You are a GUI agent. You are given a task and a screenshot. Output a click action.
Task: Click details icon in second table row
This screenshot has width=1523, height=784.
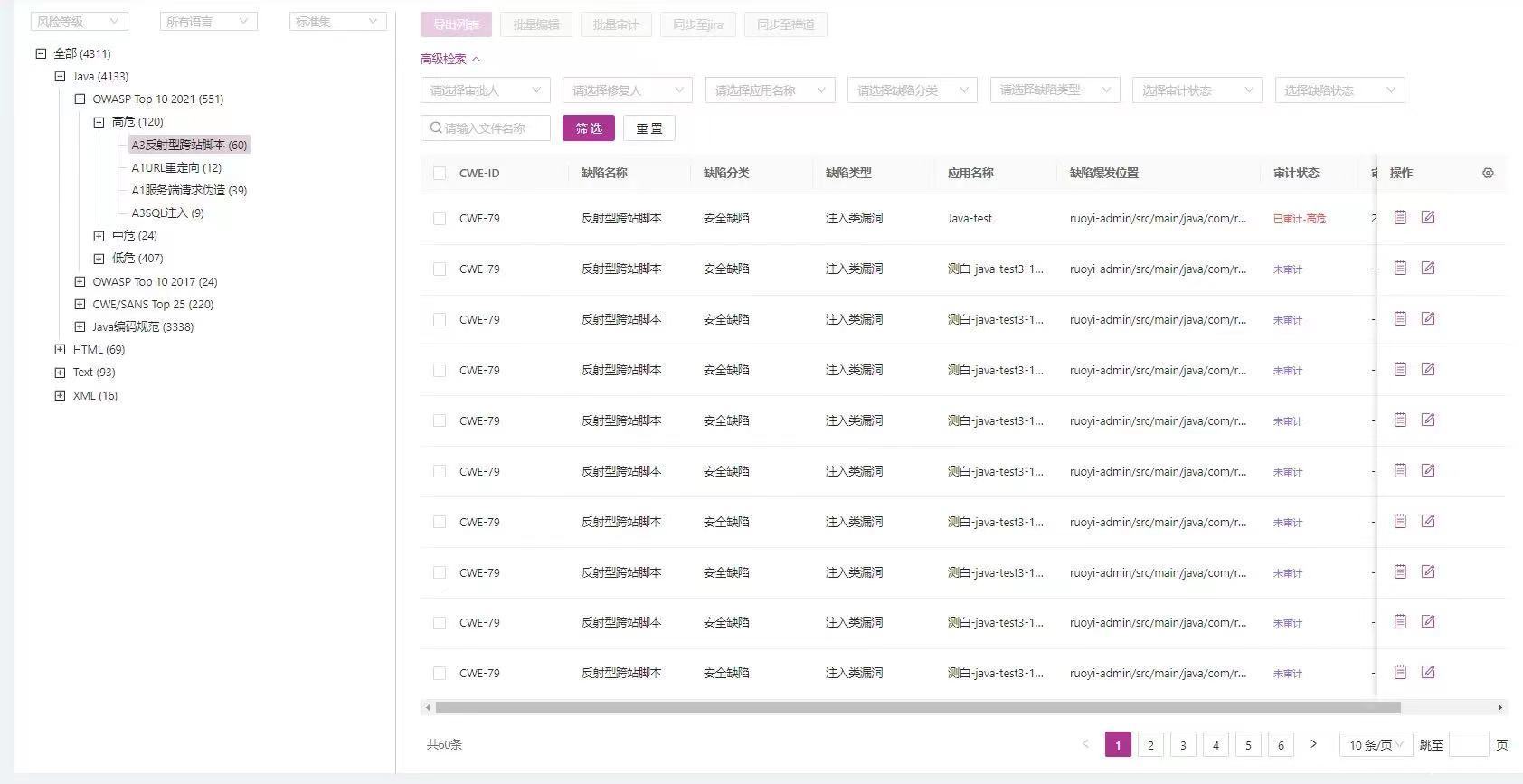pos(1400,268)
